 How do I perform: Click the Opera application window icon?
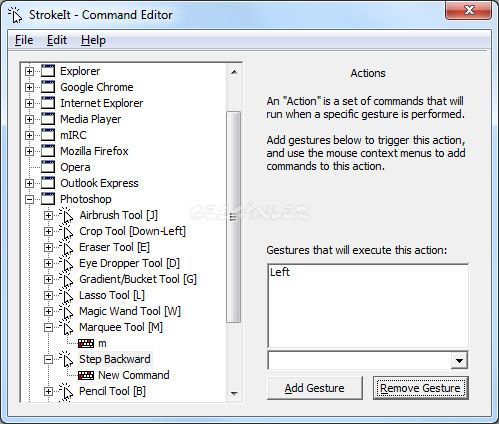pos(48,167)
